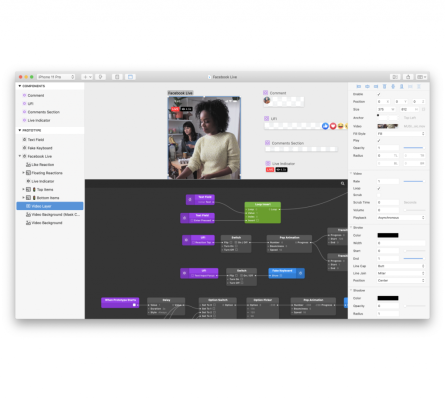
Task: Adjust the Volume slider
Action: click(415, 210)
